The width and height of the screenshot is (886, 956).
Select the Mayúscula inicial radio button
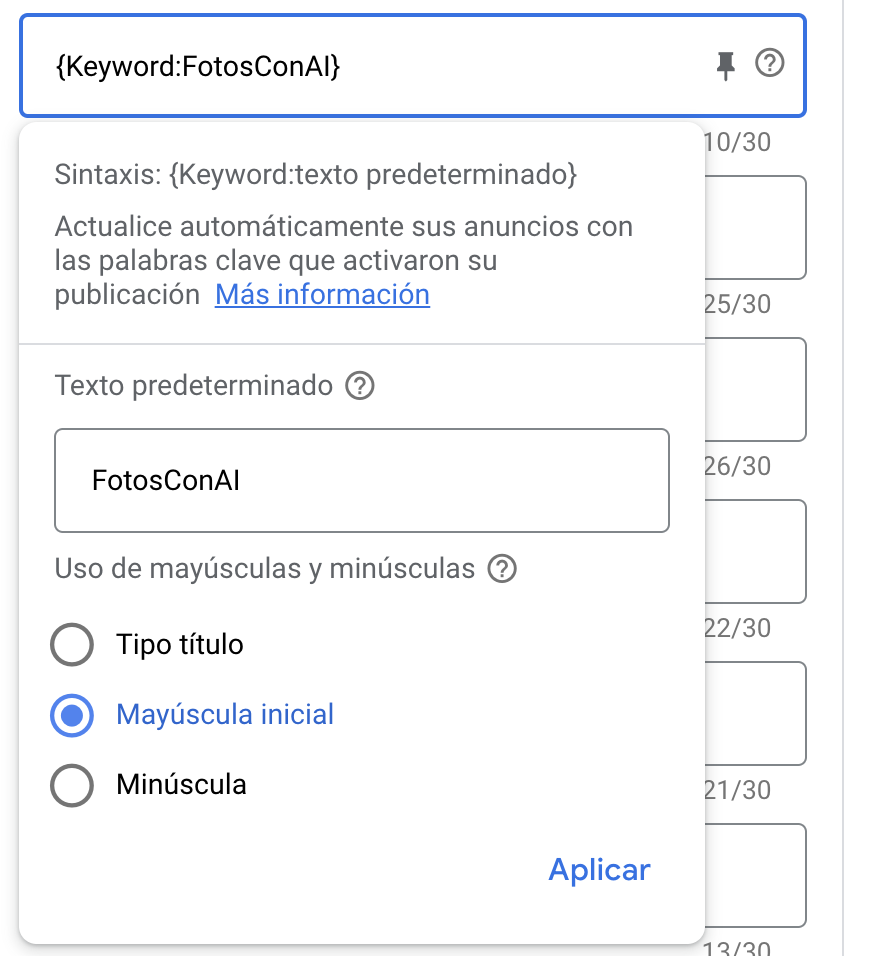(72, 715)
